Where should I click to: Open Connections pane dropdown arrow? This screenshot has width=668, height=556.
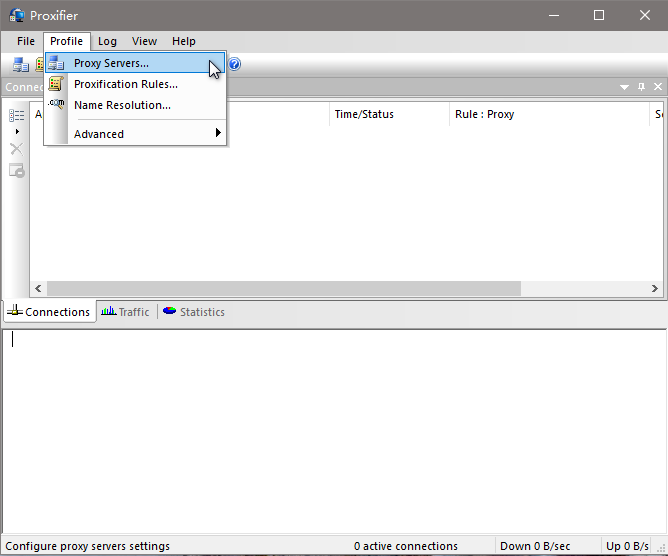(x=624, y=87)
